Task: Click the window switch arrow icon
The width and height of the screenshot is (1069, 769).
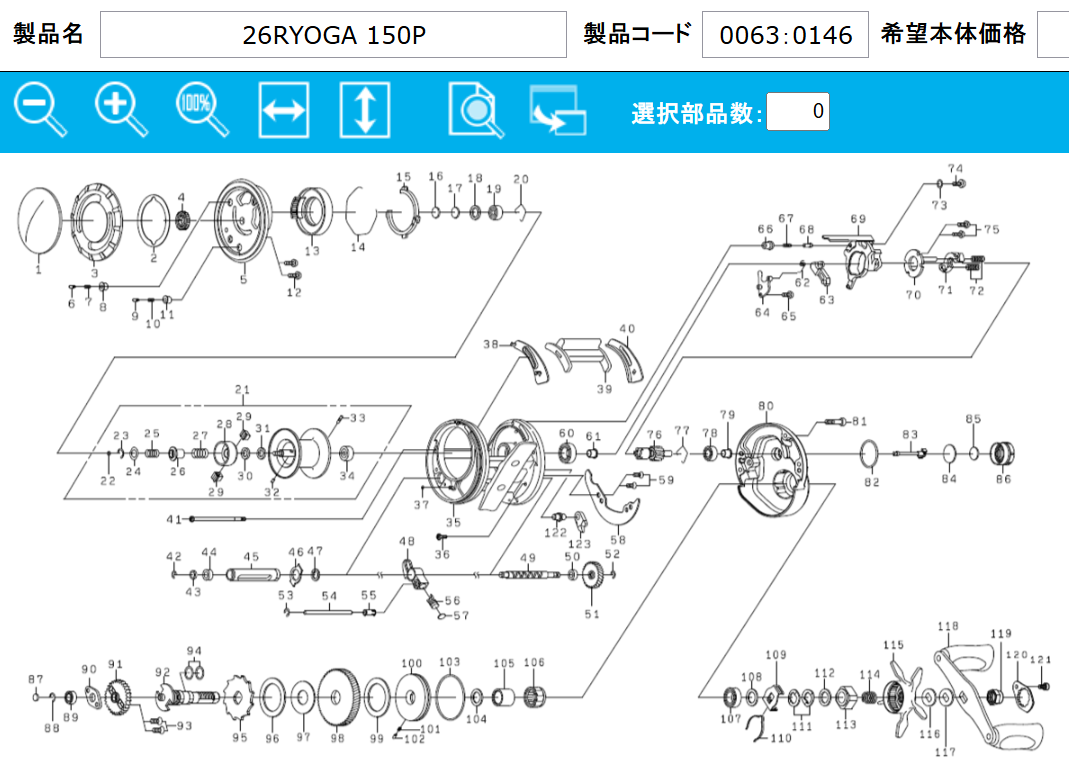Action: pos(557,111)
